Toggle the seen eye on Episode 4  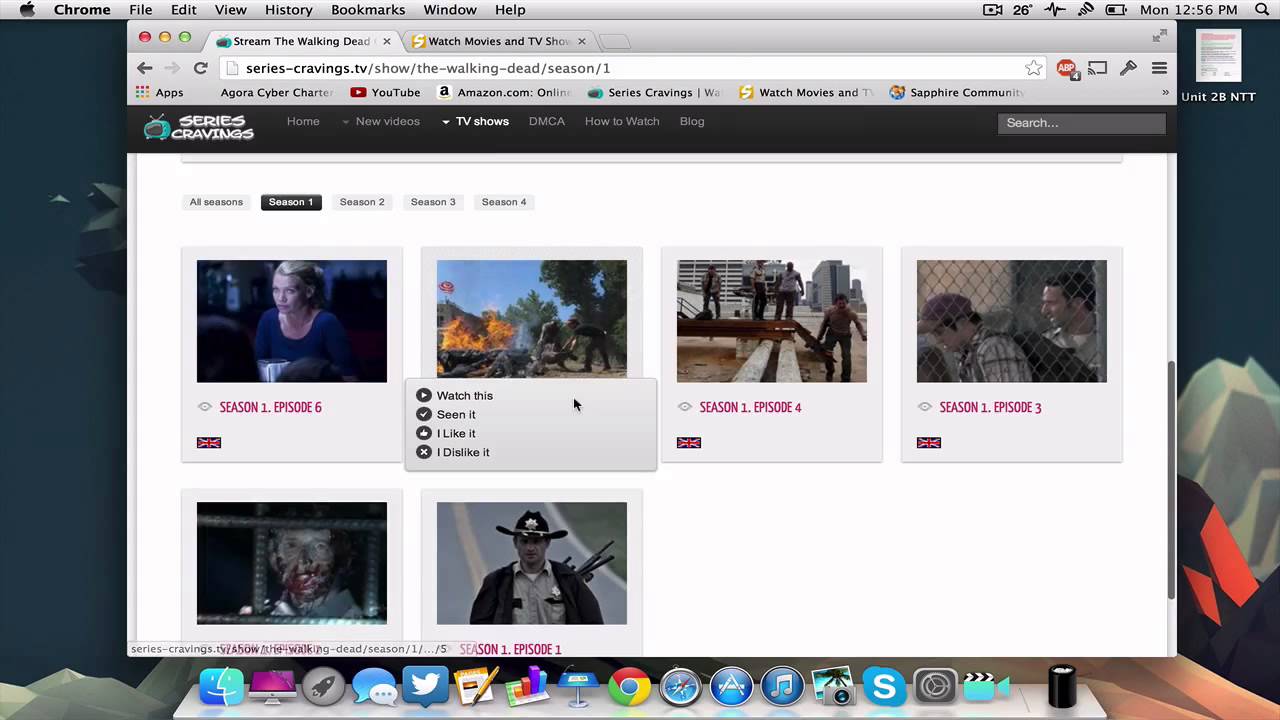[685, 407]
